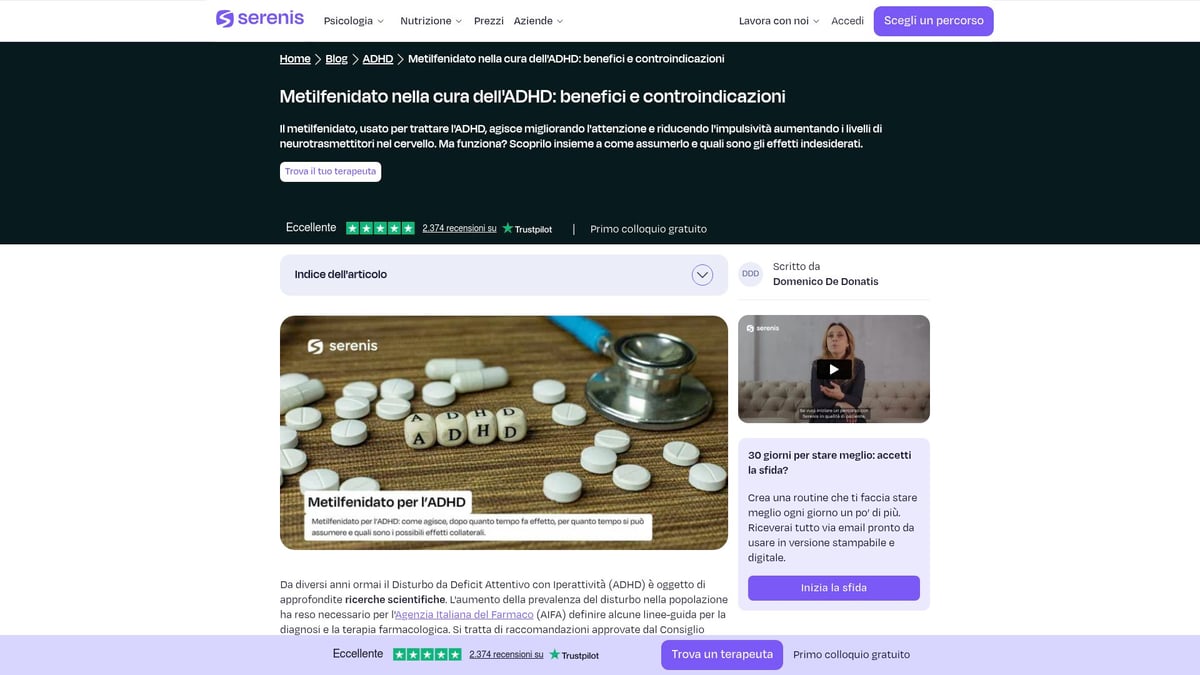Screen dimensions: 1200x675
Task: Open the Psicologia dropdown menu
Action: pyautogui.click(x=353, y=21)
